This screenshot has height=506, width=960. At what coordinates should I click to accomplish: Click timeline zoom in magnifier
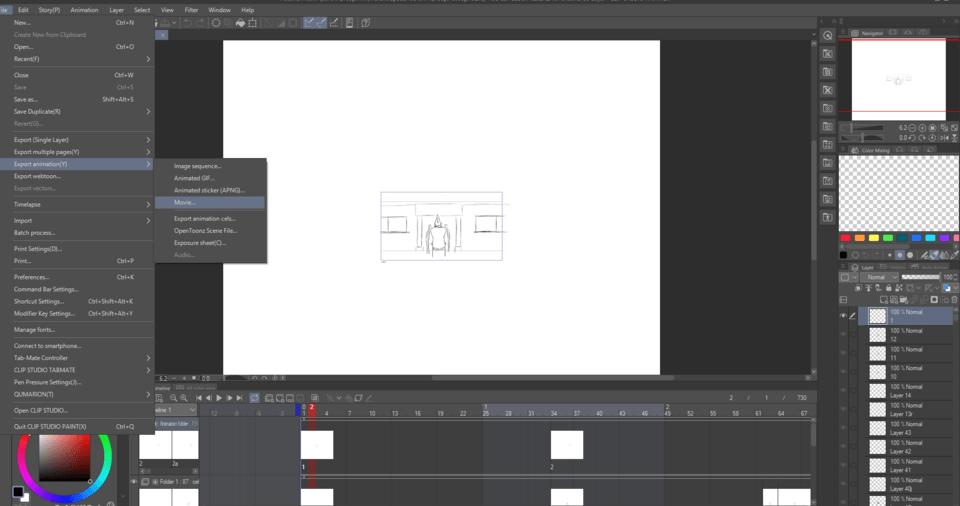point(184,398)
